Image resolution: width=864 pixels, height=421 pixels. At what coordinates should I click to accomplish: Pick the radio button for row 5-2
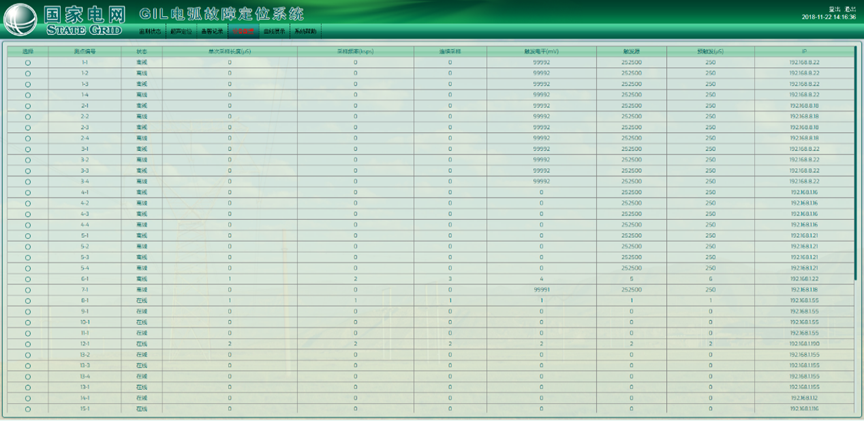28,247
